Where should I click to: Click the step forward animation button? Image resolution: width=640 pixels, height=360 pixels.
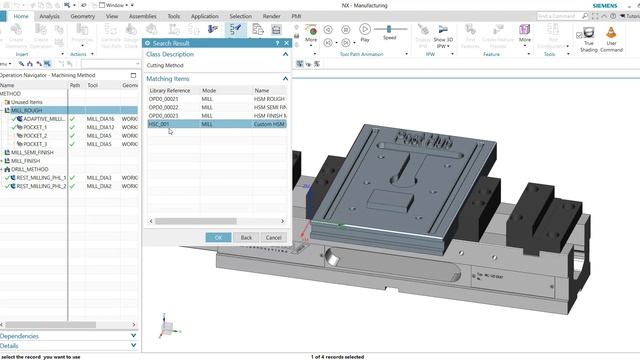click(x=345, y=42)
